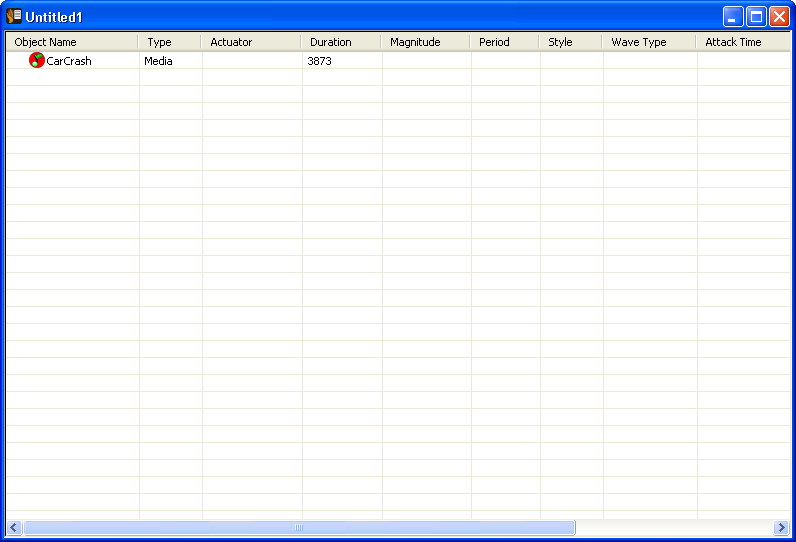Click the Style column header
The image size is (796, 542).
pyautogui.click(x=571, y=42)
